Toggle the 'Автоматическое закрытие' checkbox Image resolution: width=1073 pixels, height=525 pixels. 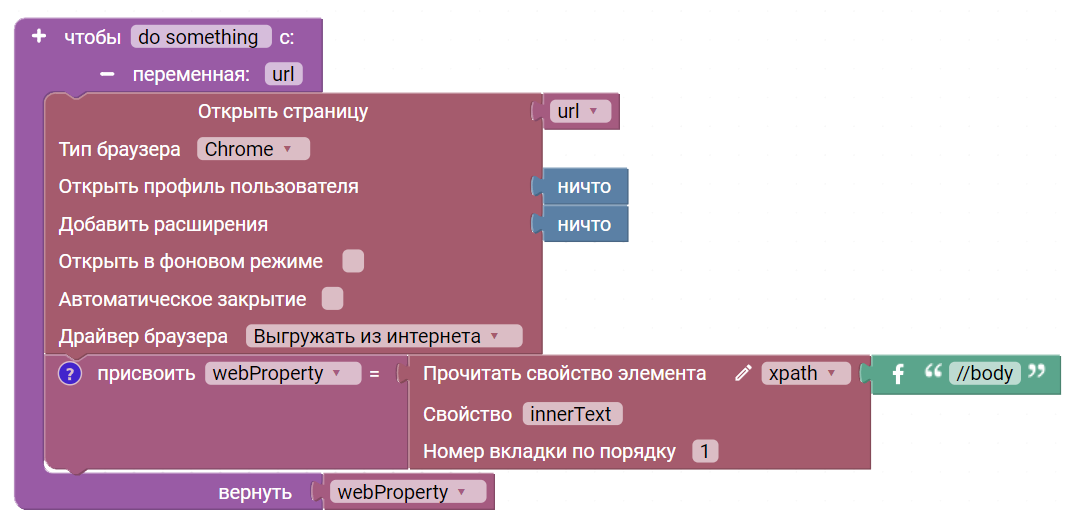(333, 299)
